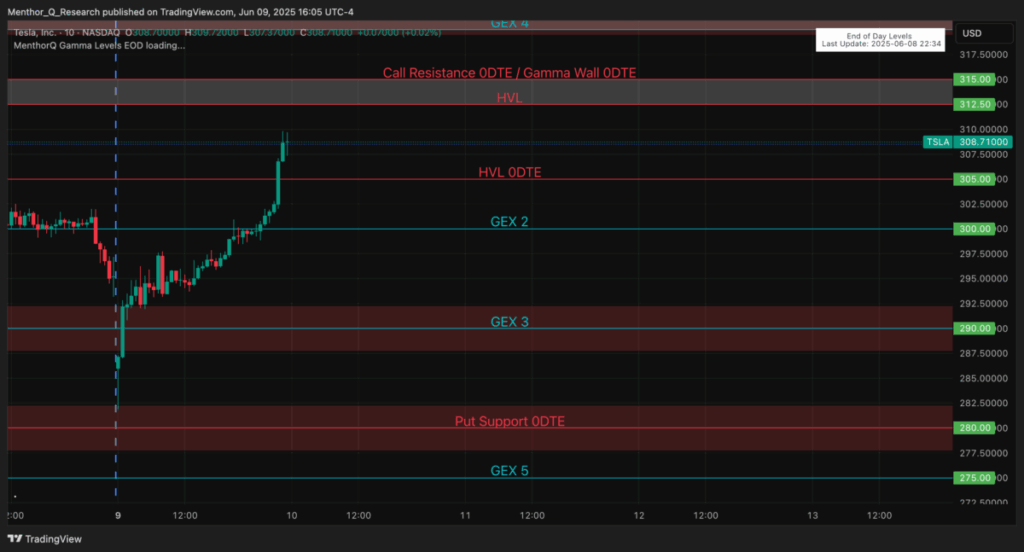
Task: Select the GEX 5 level label
Action: (x=509, y=470)
